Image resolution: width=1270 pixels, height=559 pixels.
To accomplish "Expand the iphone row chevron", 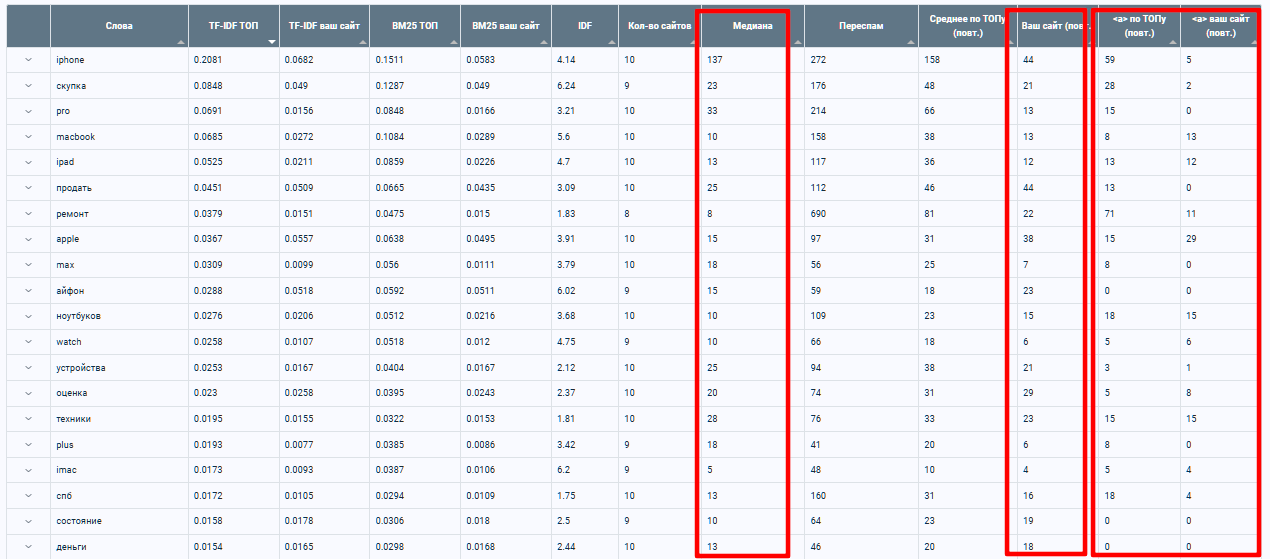I will (x=28, y=60).
